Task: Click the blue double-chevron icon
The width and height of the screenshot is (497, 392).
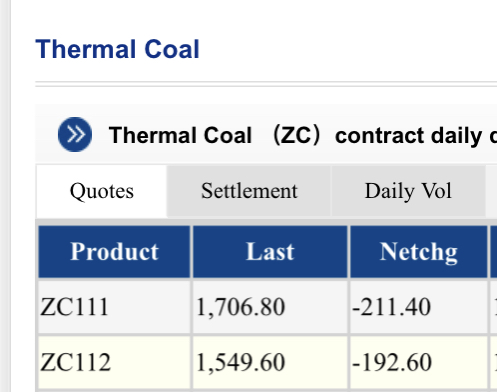Action: [75, 134]
